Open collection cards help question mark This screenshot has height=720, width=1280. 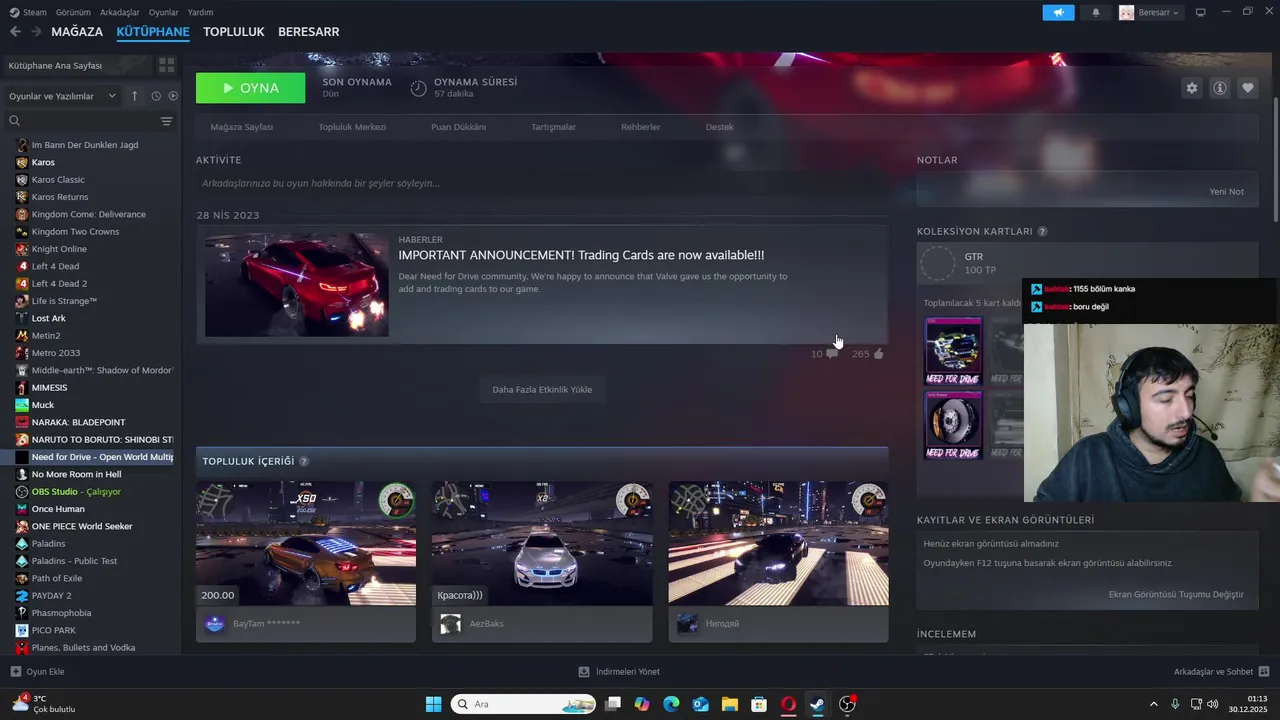coord(1042,231)
